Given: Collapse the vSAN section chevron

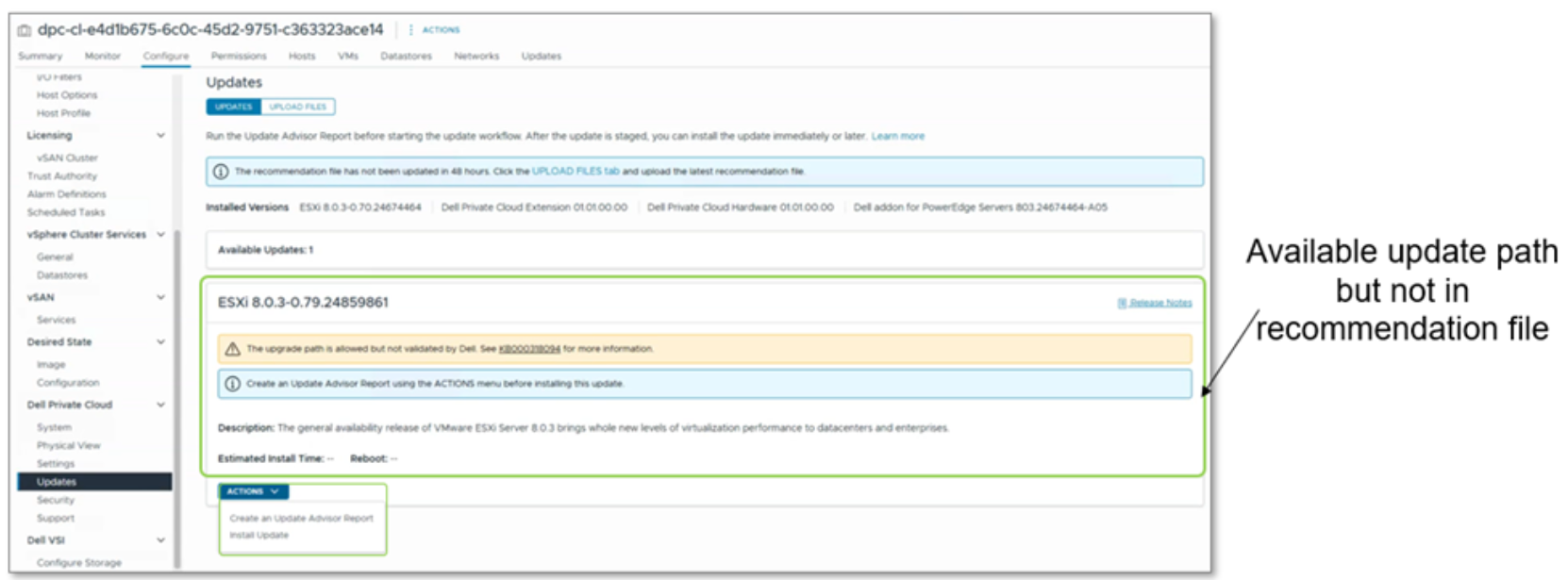Looking at the screenshot, I should [160, 297].
